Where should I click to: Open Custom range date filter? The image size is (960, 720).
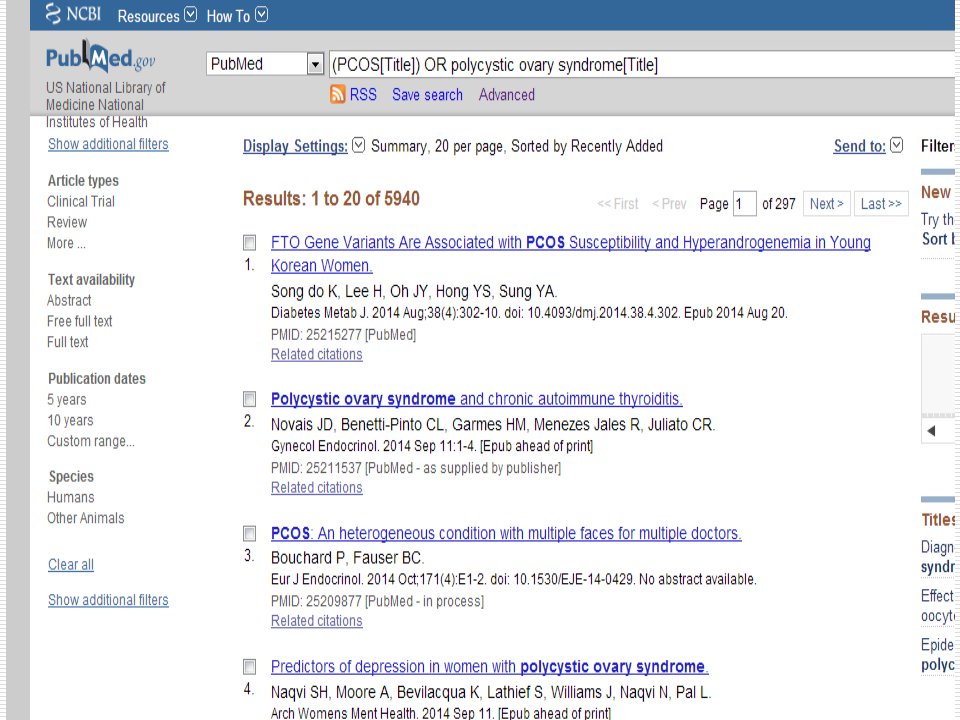coord(91,441)
